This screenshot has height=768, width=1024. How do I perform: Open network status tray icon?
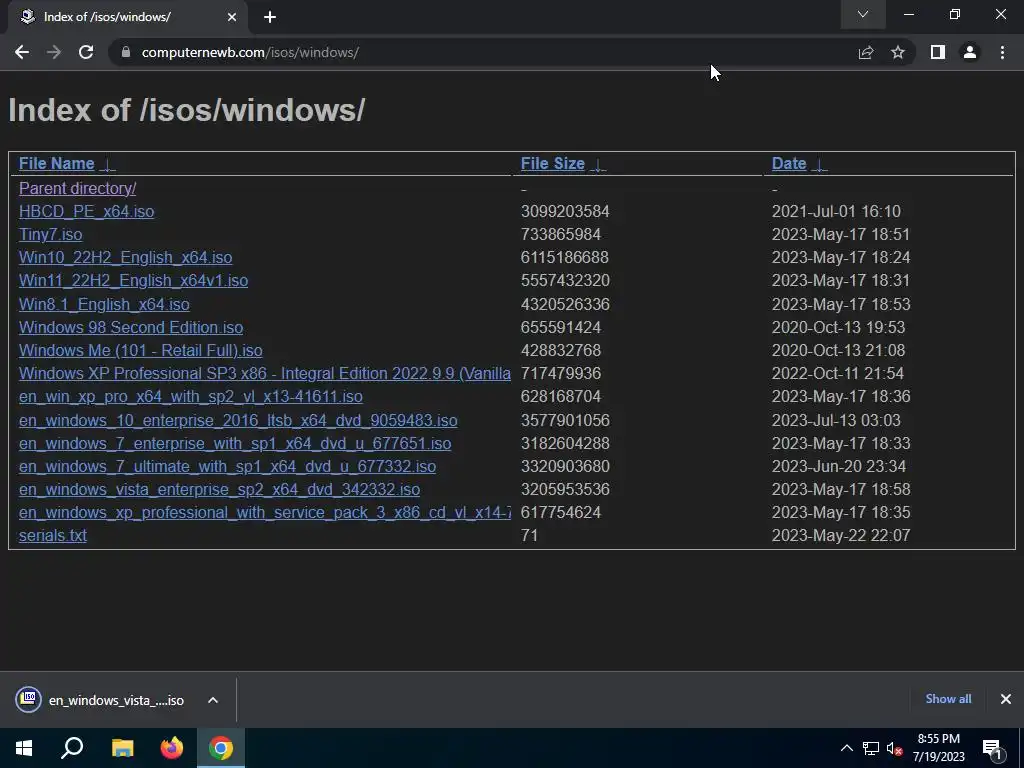871,748
